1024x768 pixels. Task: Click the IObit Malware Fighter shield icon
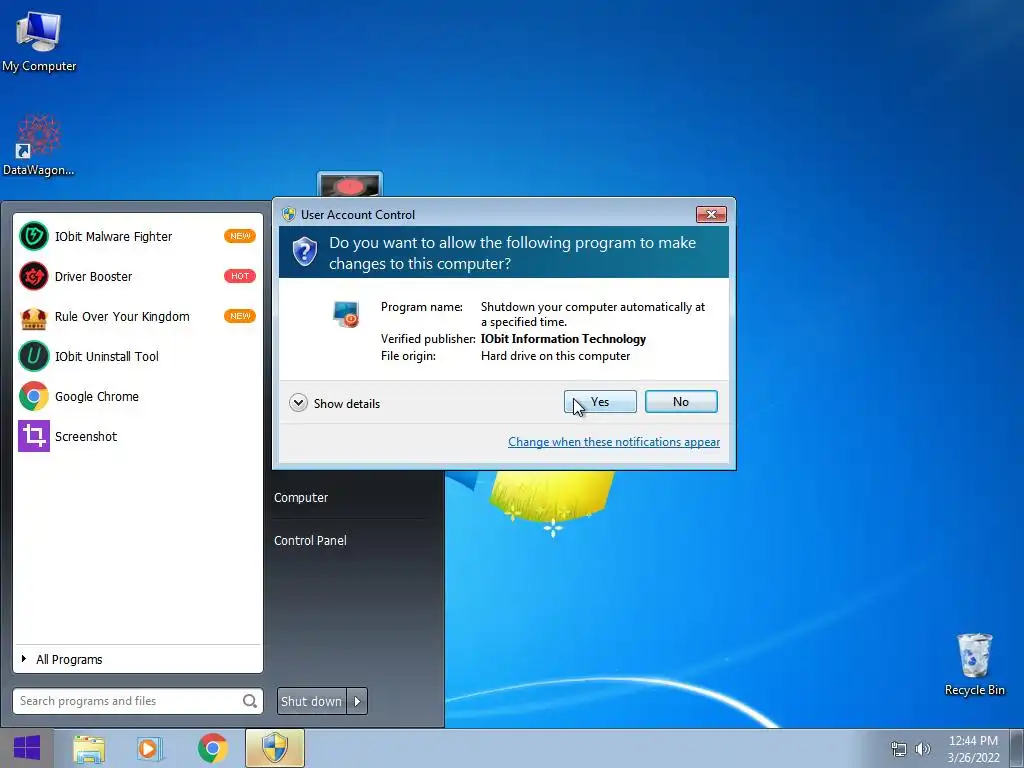point(33,236)
